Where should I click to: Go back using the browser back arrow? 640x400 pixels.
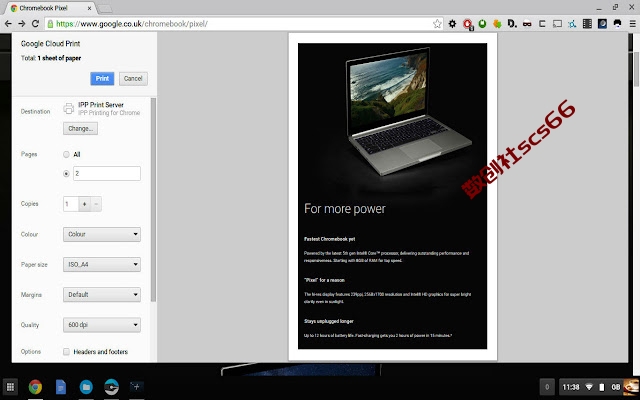point(8,24)
